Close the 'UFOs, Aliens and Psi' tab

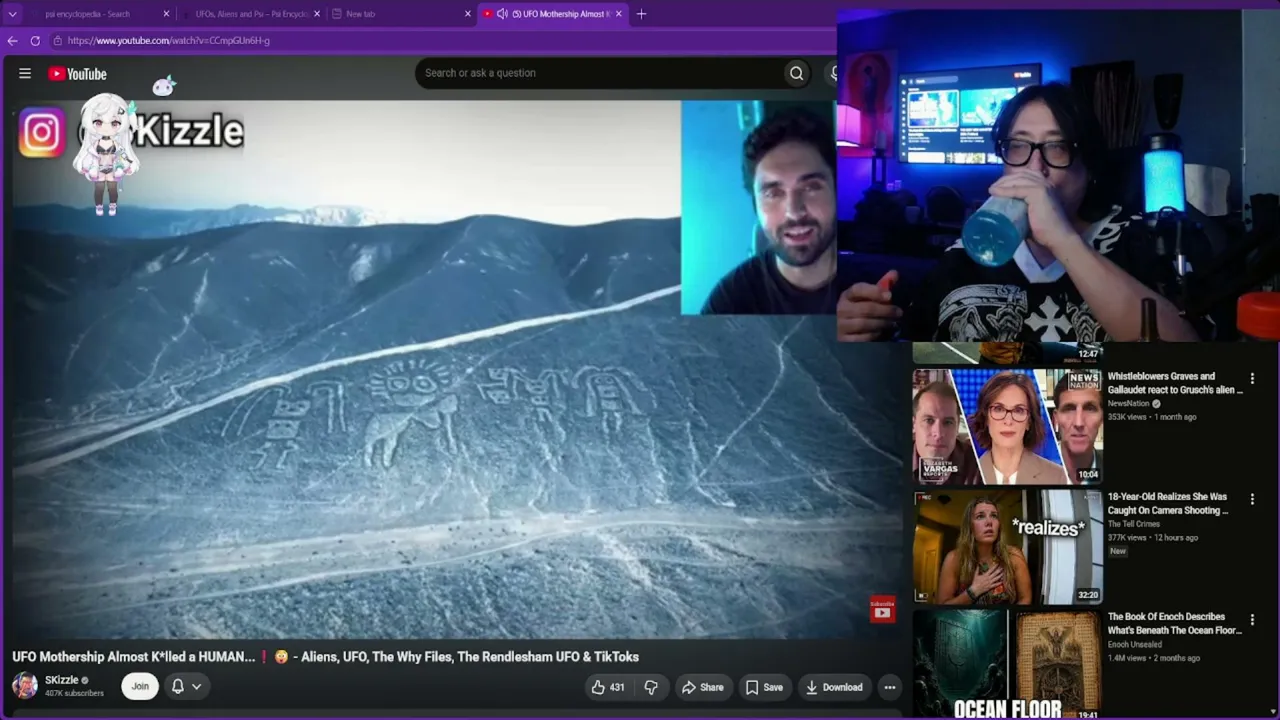click(x=317, y=14)
